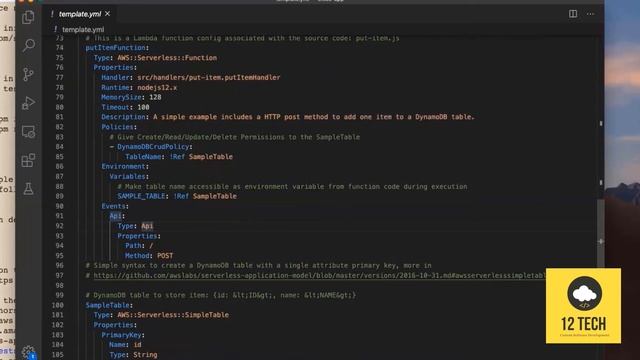This screenshot has height=360, width=640.
Task: Click the putItemFunction key
Action: coord(115,48)
